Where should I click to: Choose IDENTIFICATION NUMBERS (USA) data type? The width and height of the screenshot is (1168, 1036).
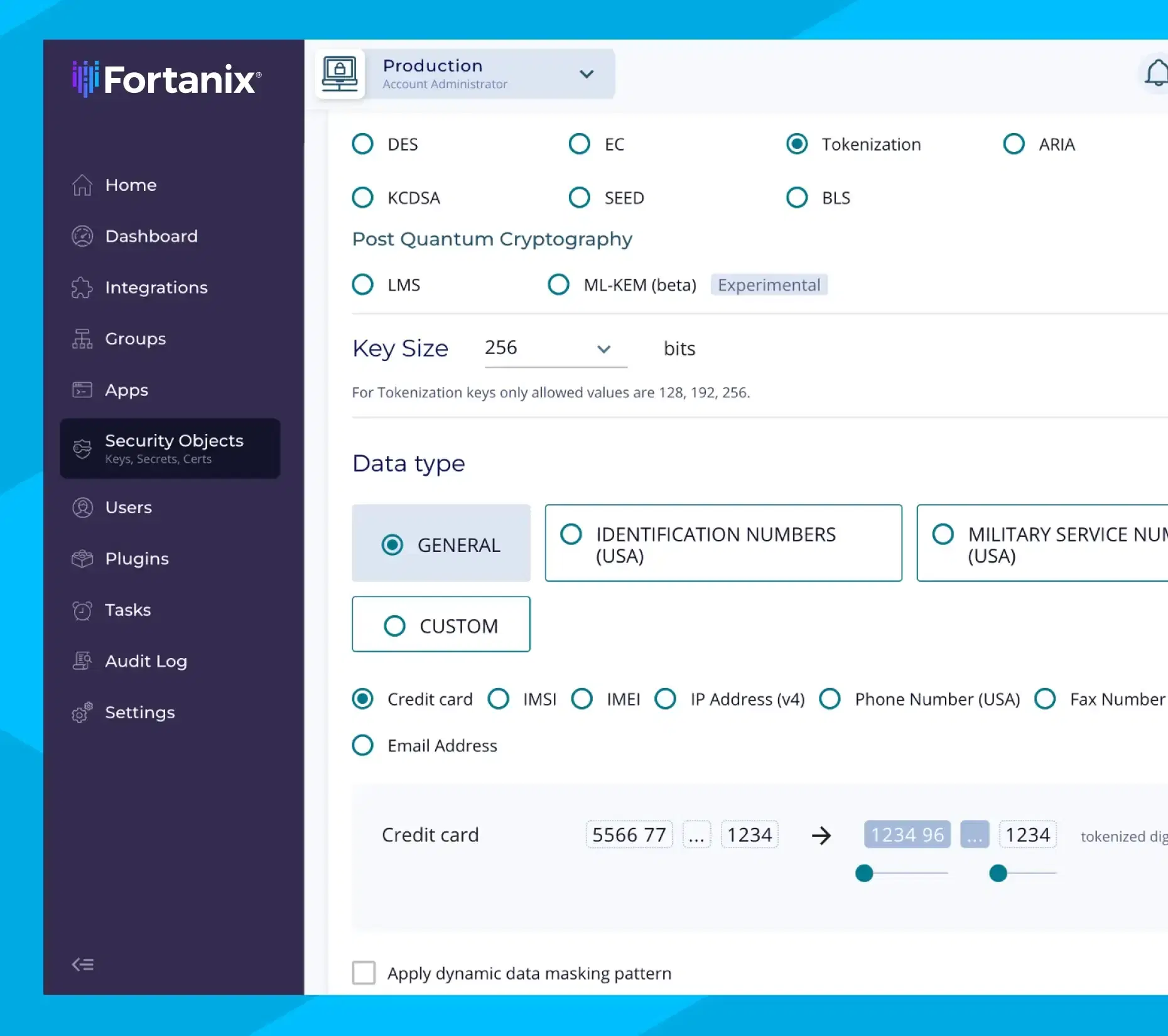723,543
